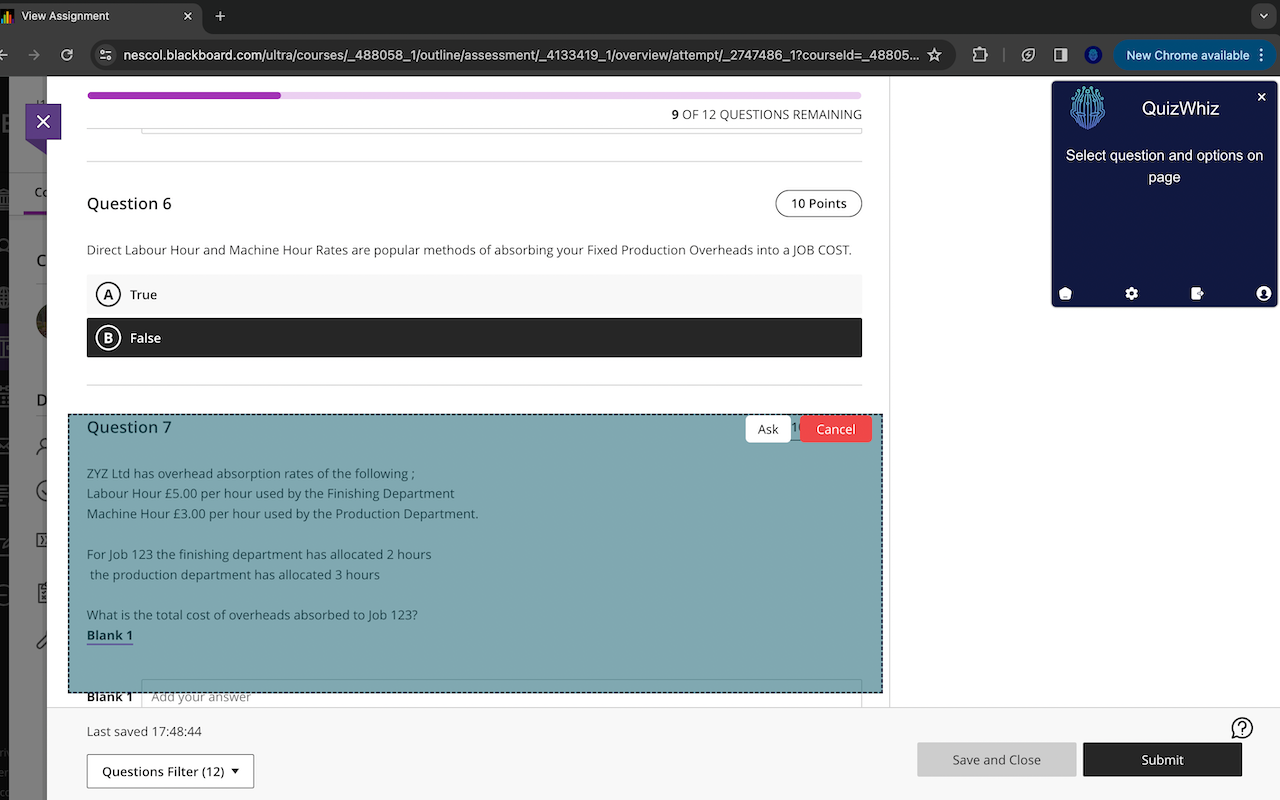The height and width of the screenshot is (800, 1280).
Task: Select True for Question 6
Action: 474,294
